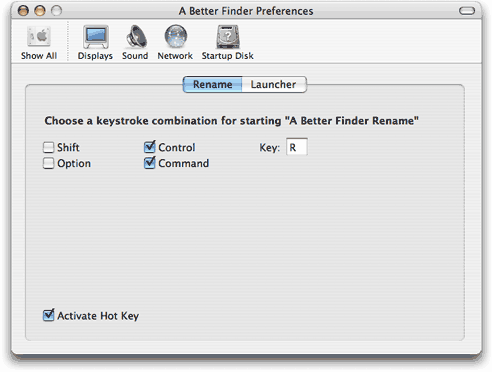Image resolution: width=492 pixels, height=372 pixels.
Task: Enable the Option modifier checkbox
Action: pyautogui.click(x=48, y=163)
